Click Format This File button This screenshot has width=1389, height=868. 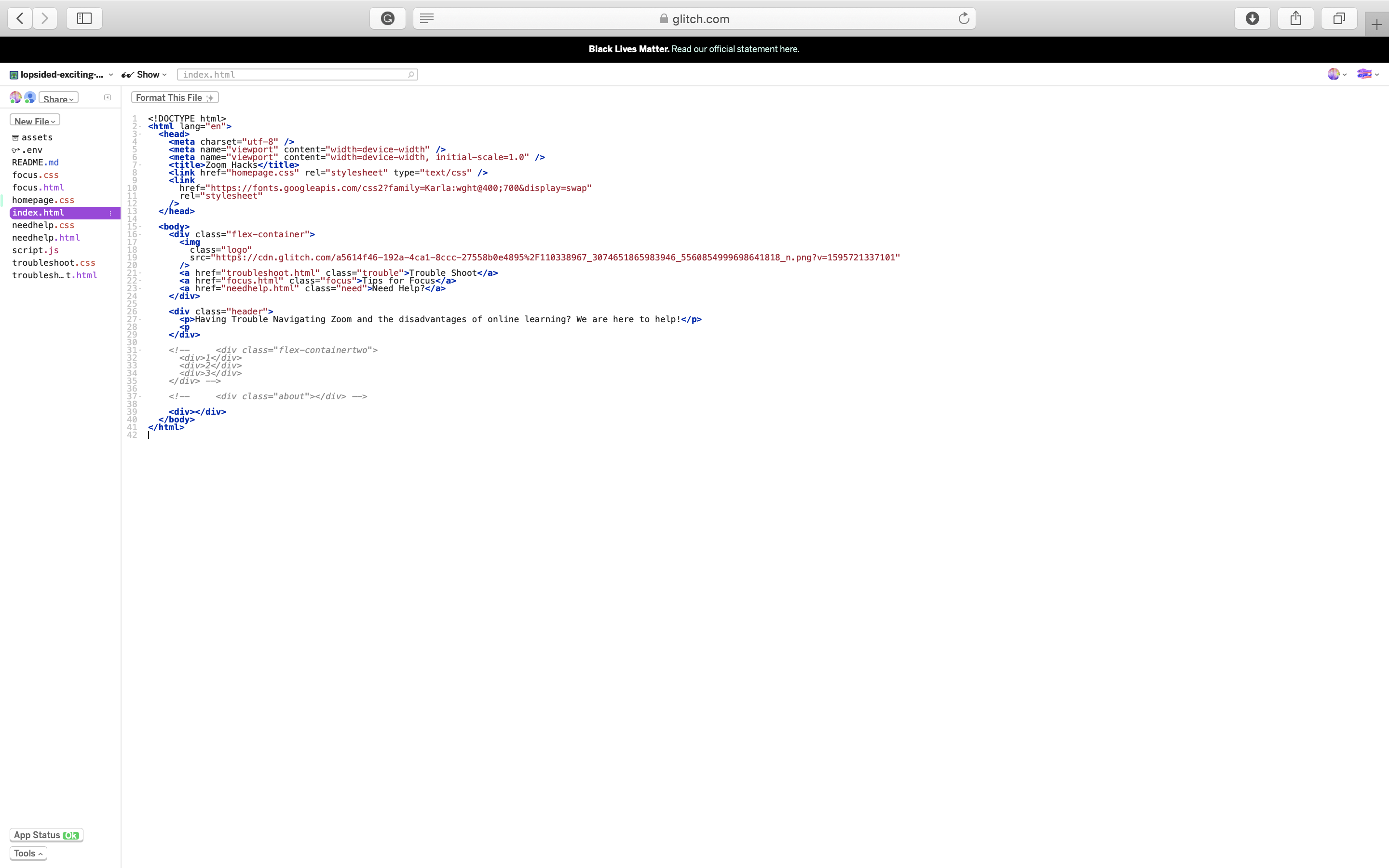(175, 97)
